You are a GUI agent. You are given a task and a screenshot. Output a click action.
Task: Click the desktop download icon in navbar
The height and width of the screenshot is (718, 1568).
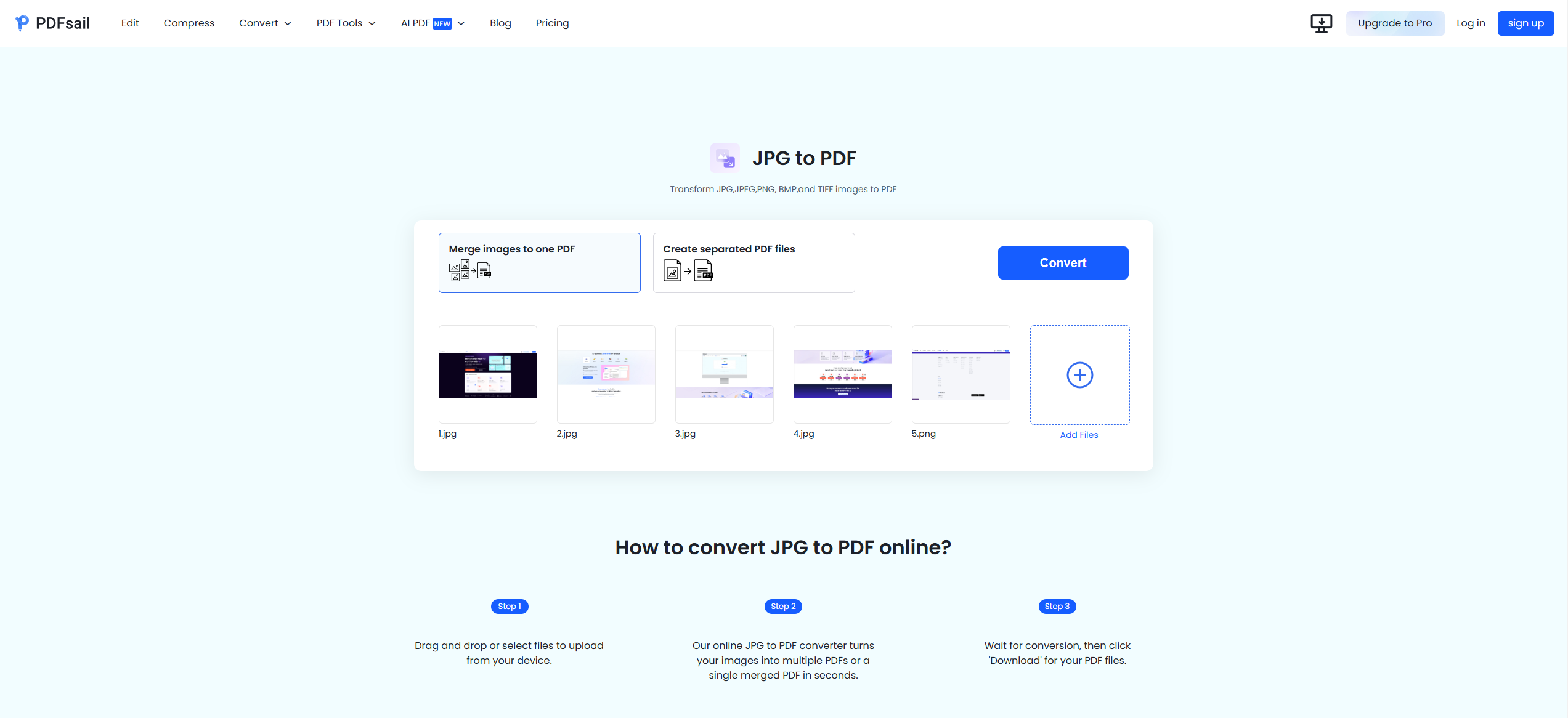[x=1321, y=22]
